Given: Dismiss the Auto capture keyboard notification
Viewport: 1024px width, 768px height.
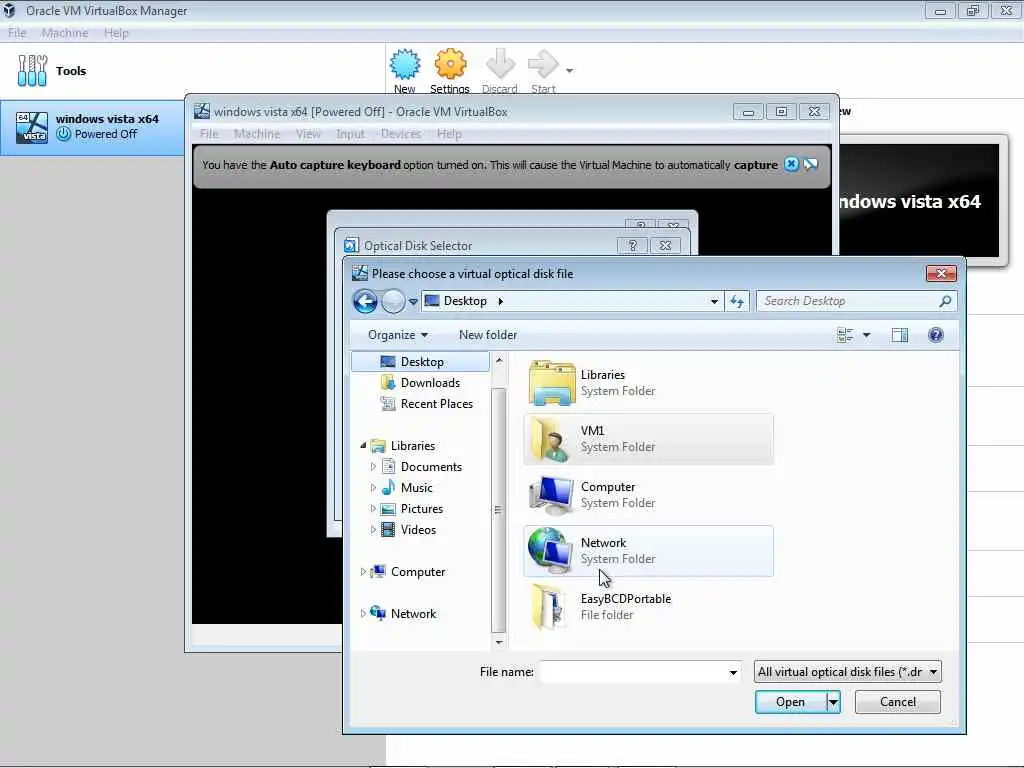Looking at the screenshot, I should click(791, 165).
